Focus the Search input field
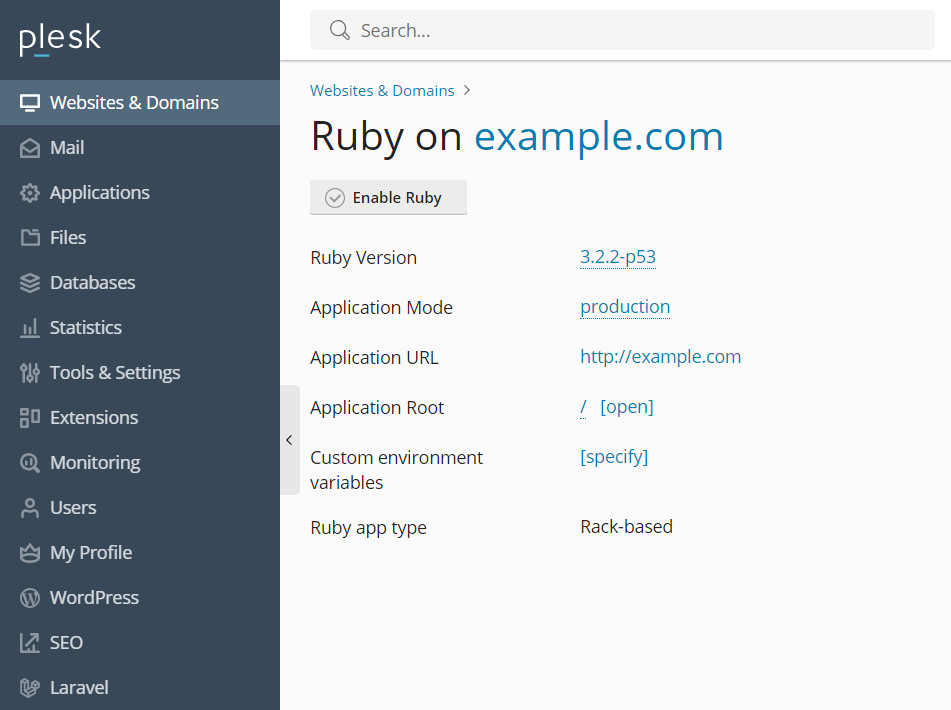Viewport: 951px width, 710px height. 622,30
